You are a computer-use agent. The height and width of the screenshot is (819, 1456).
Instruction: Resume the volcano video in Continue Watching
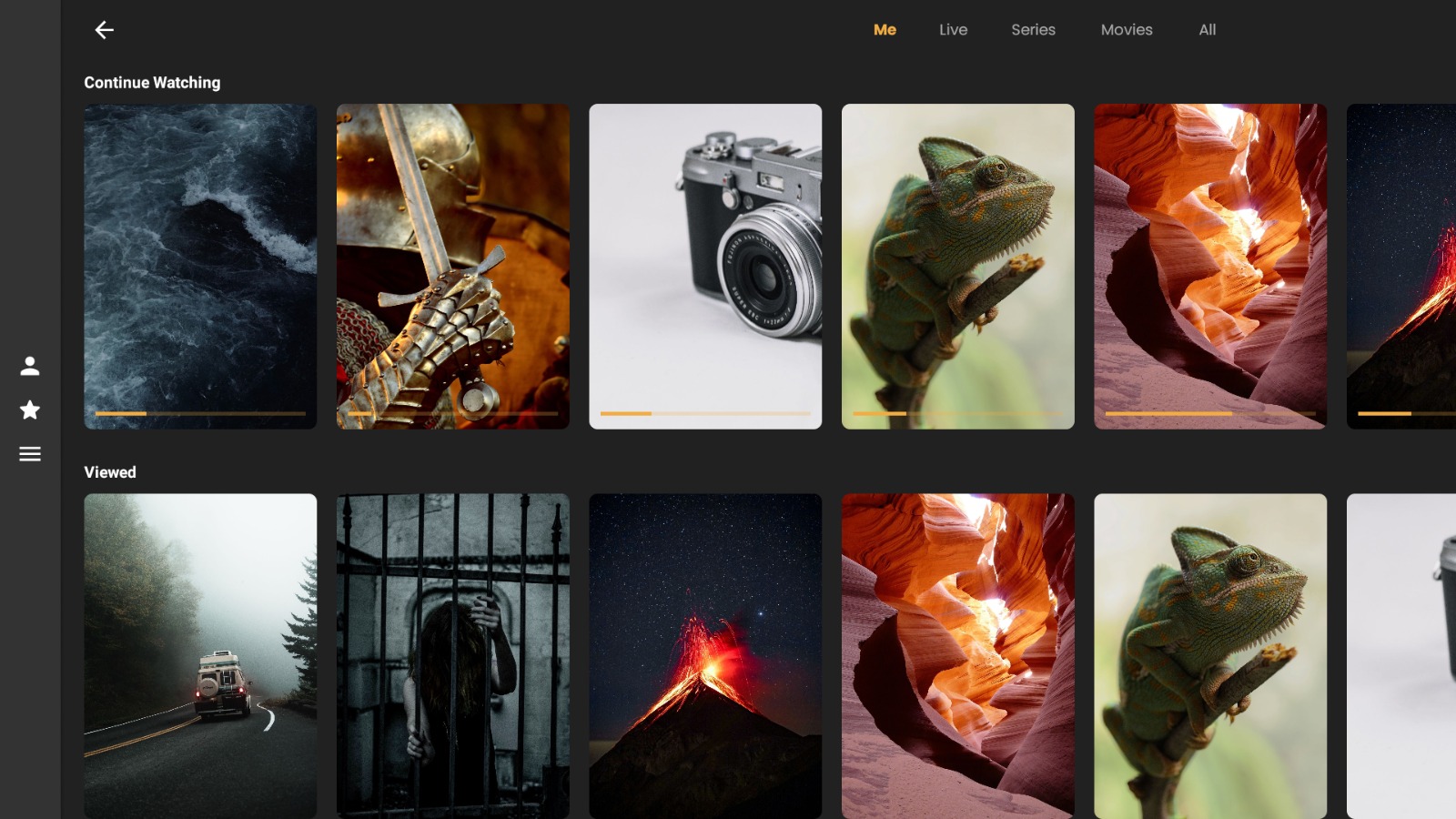point(1401,266)
